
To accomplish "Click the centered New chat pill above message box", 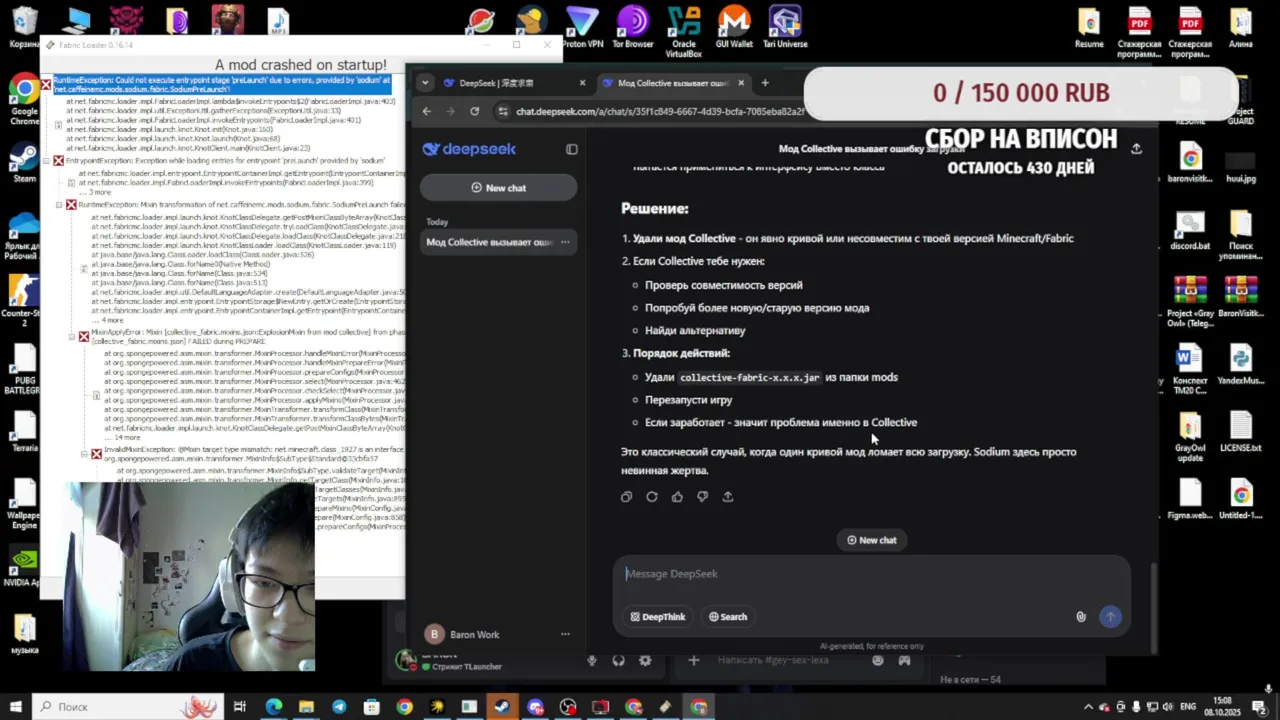I will [x=872, y=540].
